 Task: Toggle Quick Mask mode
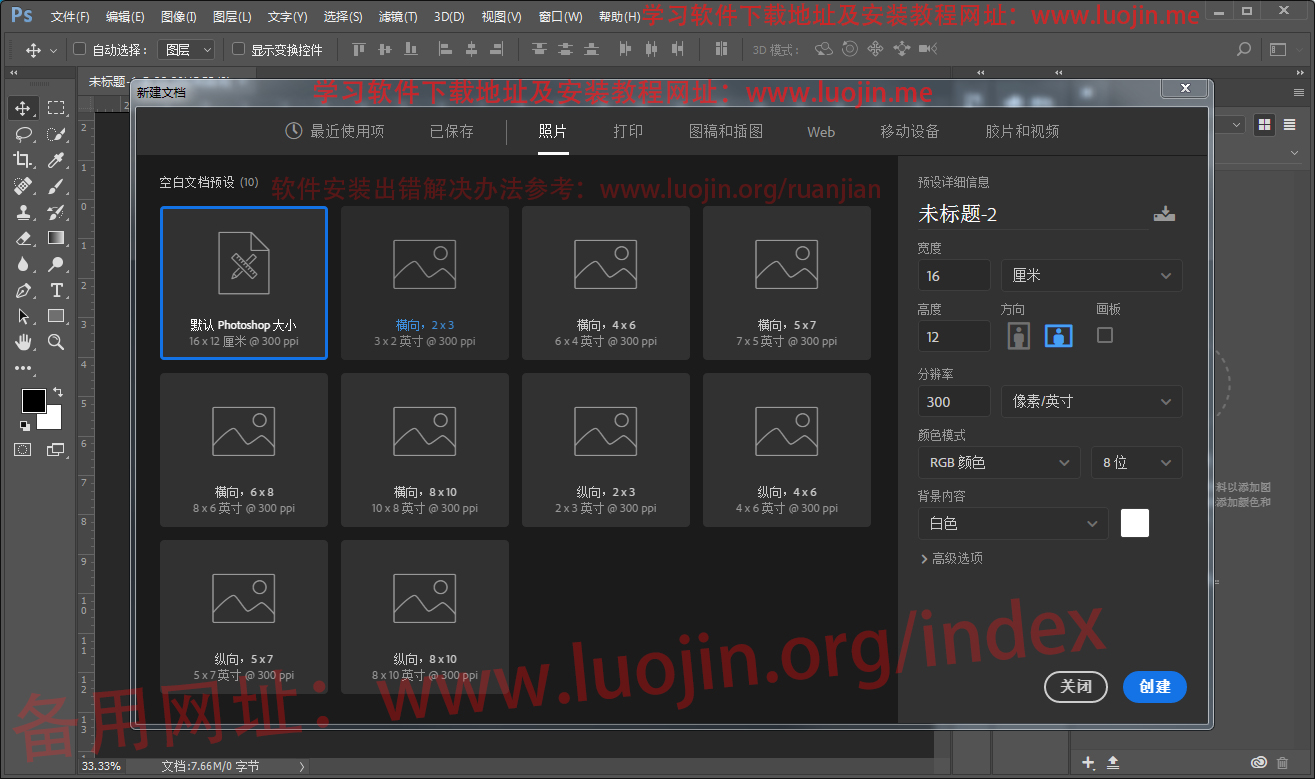pyautogui.click(x=23, y=450)
